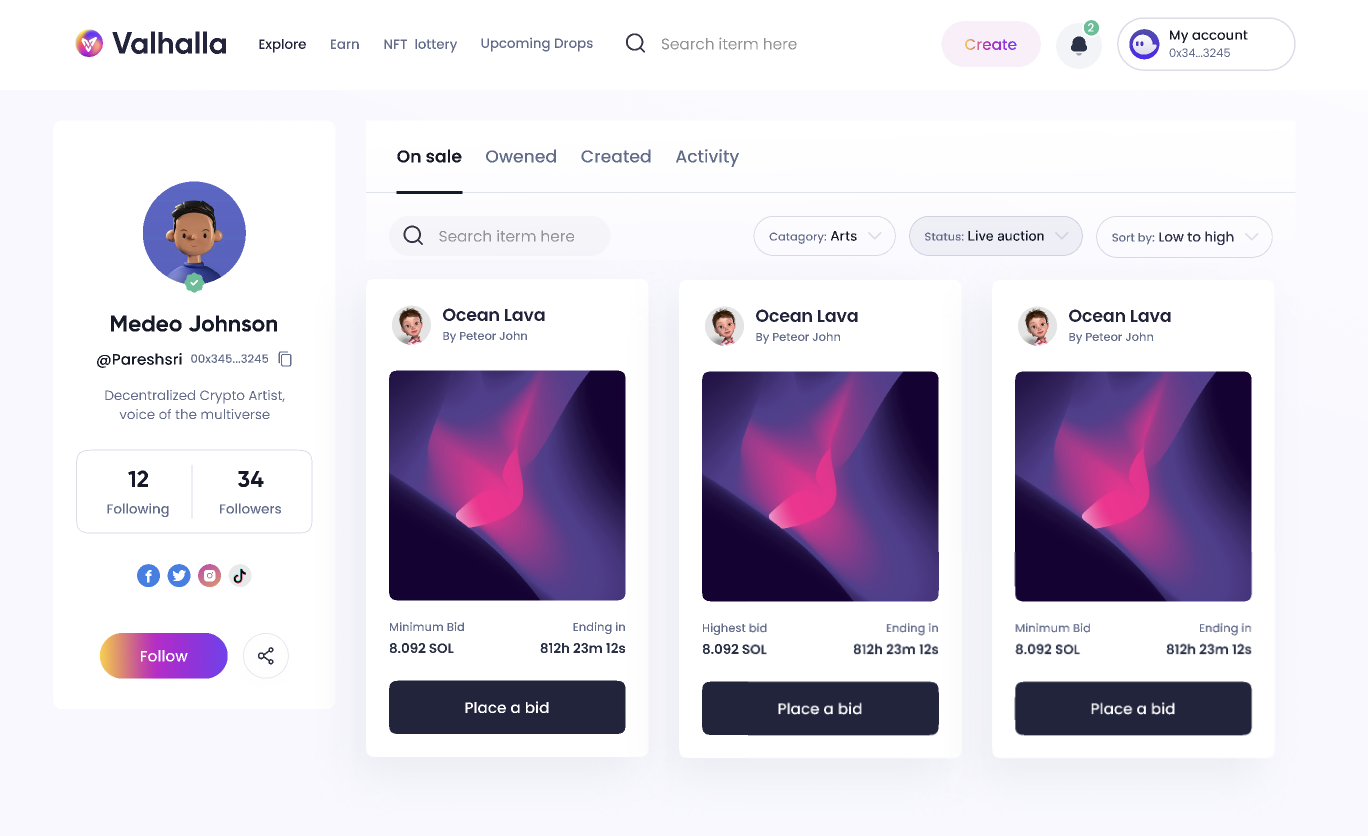This screenshot has height=836, width=1368.
Task: Expand Sort by: Low to high dropdown
Action: coord(1184,237)
